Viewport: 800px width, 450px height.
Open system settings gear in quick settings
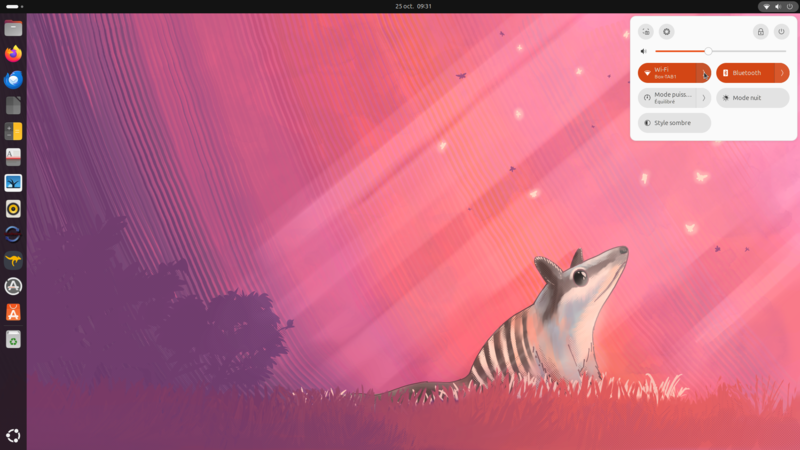[x=666, y=32]
